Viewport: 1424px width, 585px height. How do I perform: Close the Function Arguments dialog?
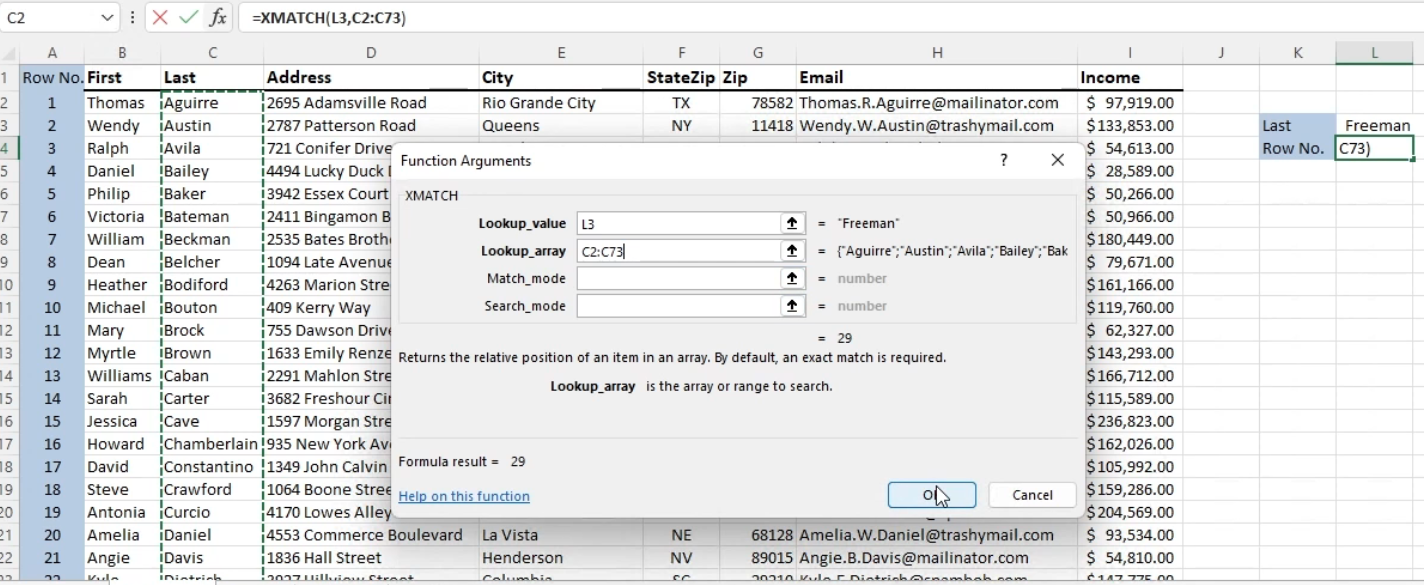(x=1057, y=160)
